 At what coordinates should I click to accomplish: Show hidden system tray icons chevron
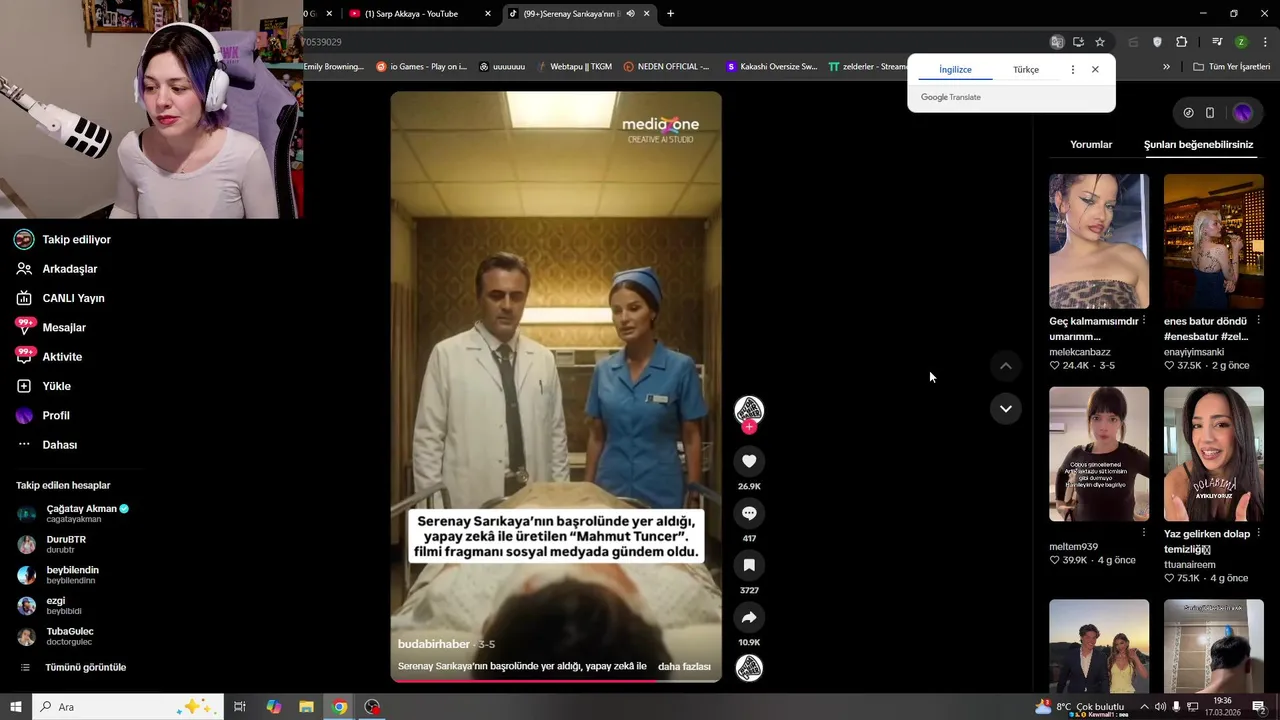tap(1144, 707)
